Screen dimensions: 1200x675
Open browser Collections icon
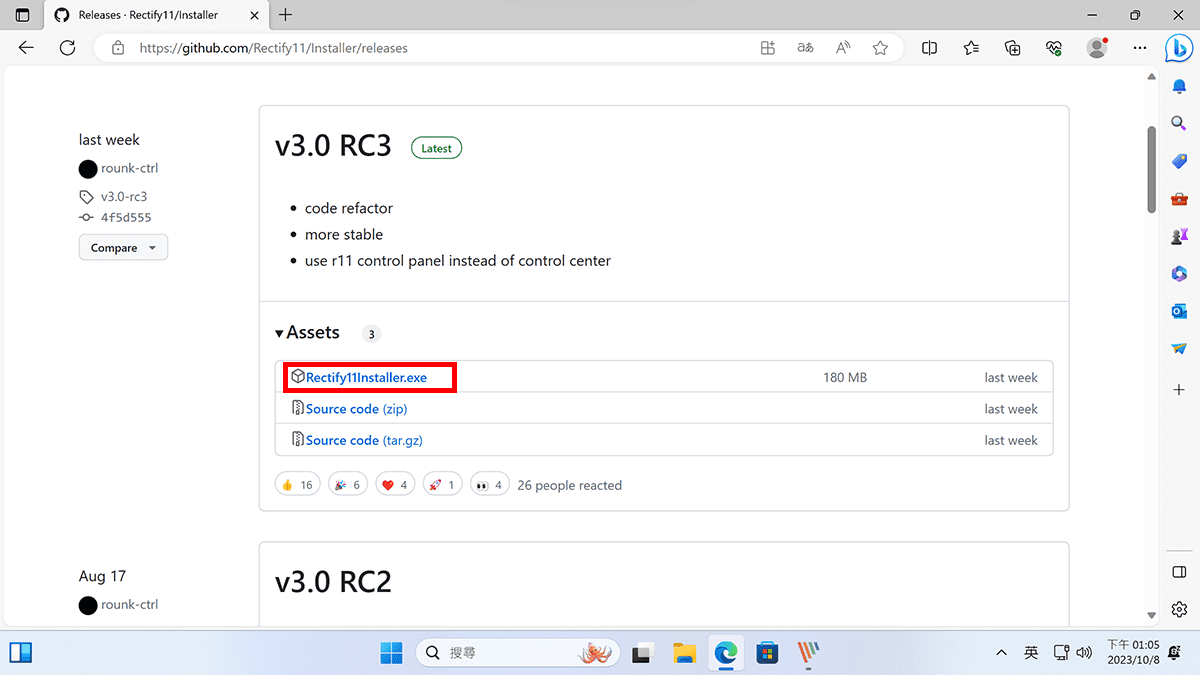point(1013,48)
